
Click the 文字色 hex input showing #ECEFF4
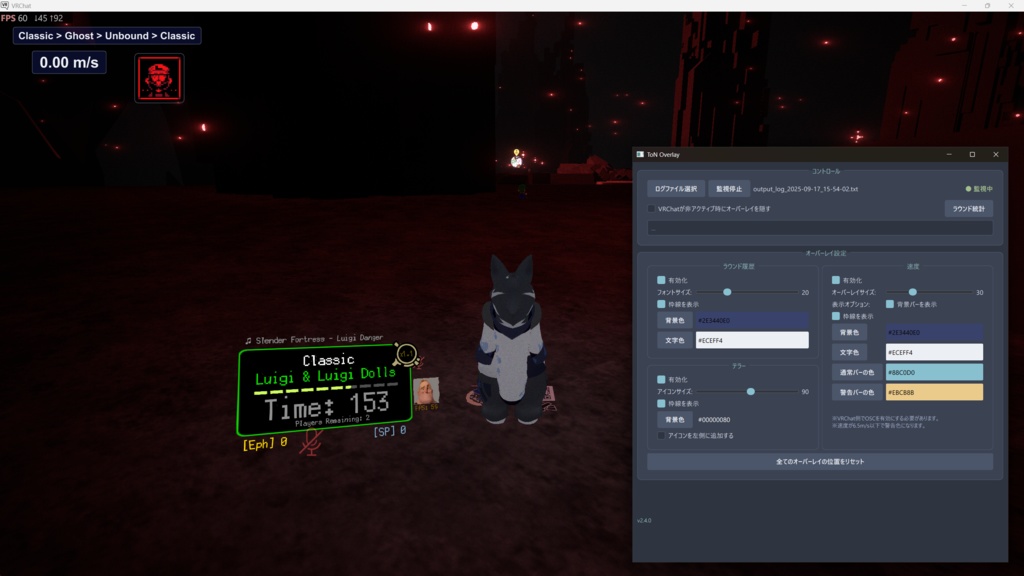(752, 340)
